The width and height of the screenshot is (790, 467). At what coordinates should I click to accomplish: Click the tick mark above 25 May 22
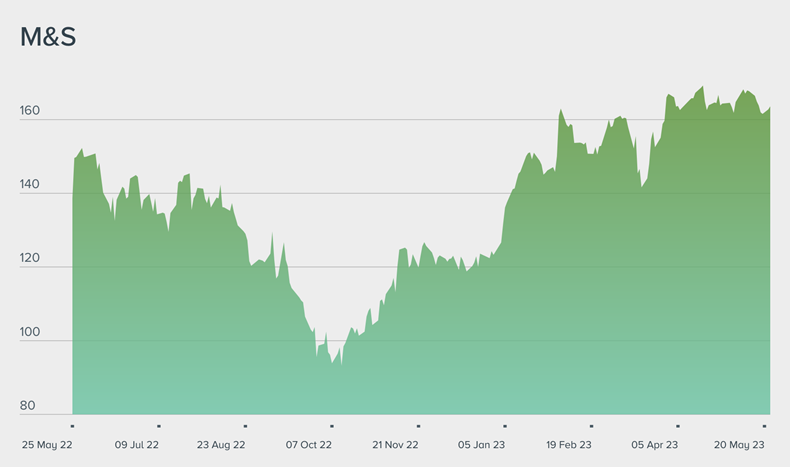tap(73, 426)
